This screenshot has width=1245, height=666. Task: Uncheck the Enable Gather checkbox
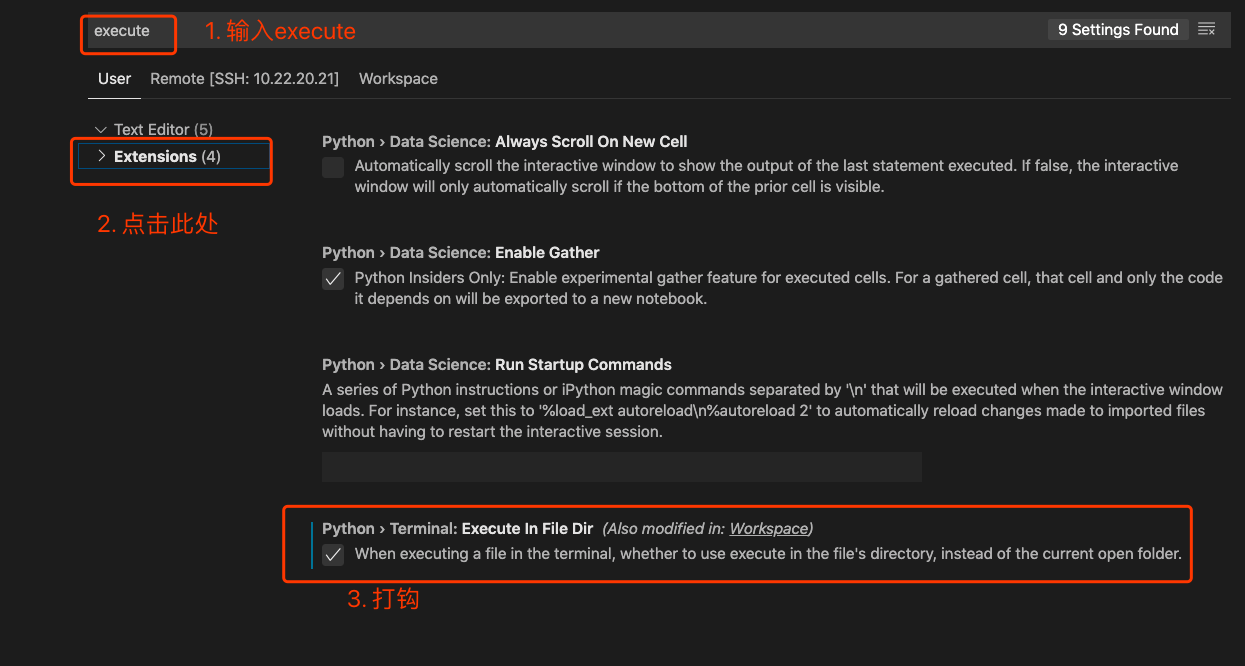coord(333,280)
